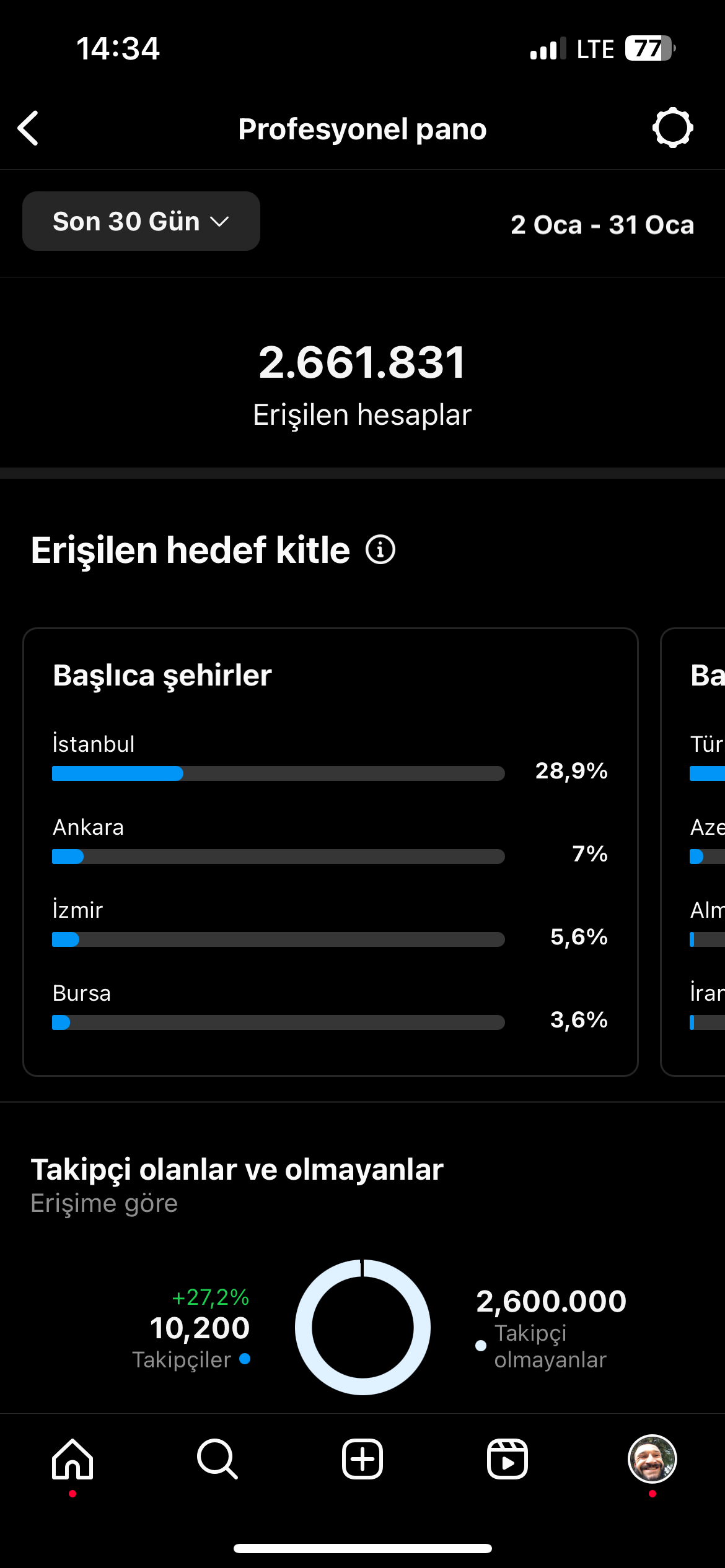Screen dimensions: 725x1568
Task: Select the Ankara city bar
Action: point(278,856)
